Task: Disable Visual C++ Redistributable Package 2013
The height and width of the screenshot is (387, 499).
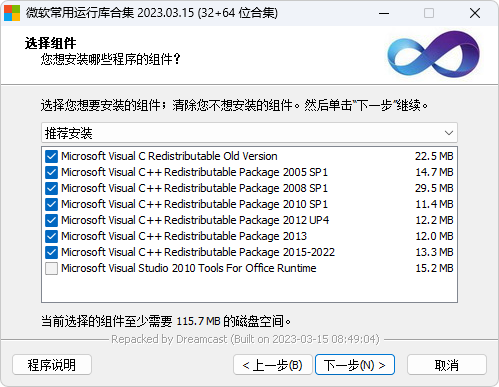Action: (x=51, y=236)
